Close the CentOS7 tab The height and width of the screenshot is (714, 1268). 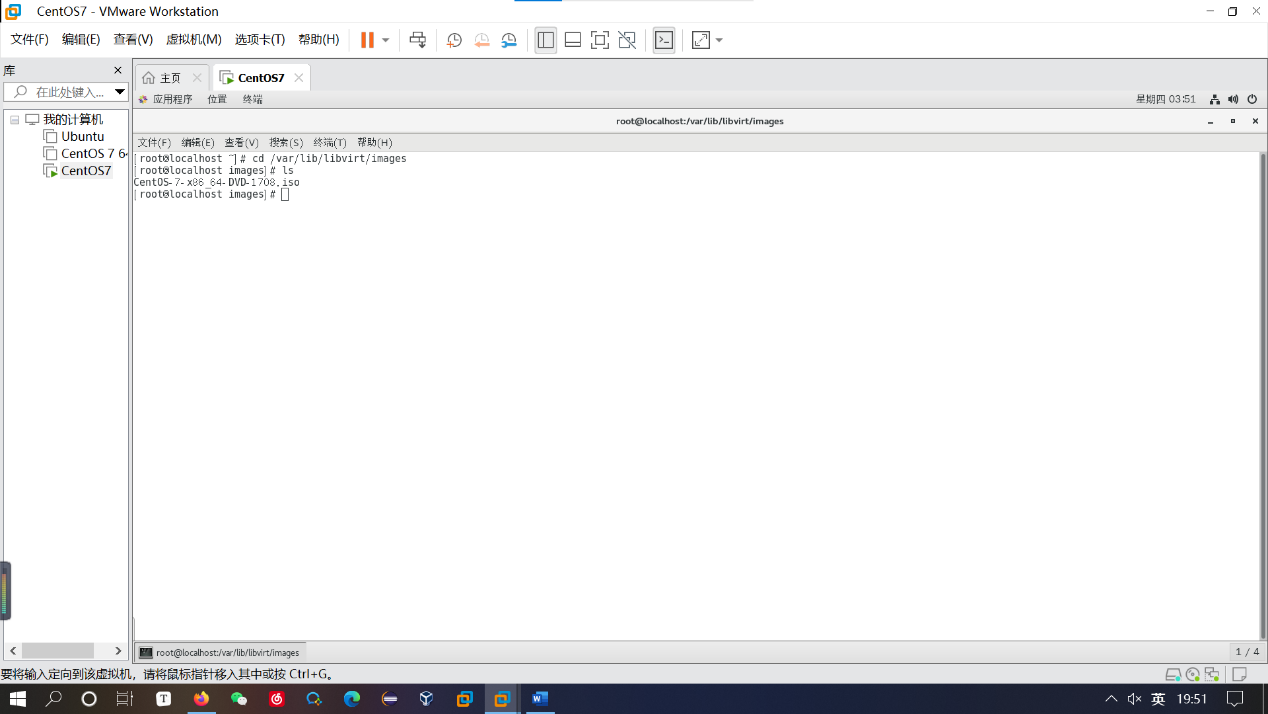click(298, 78)
